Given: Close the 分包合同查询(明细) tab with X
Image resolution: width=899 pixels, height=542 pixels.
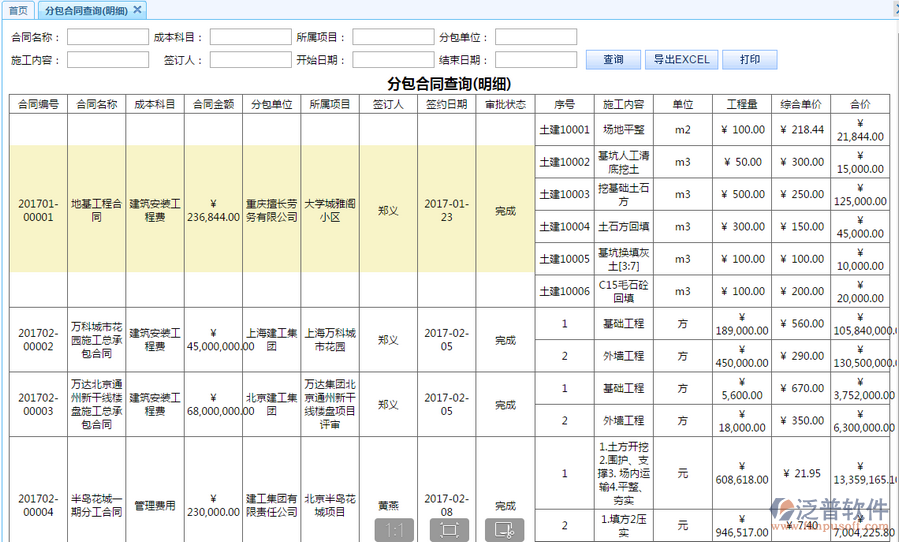Looking at the screenshot, I should (138, 9).
